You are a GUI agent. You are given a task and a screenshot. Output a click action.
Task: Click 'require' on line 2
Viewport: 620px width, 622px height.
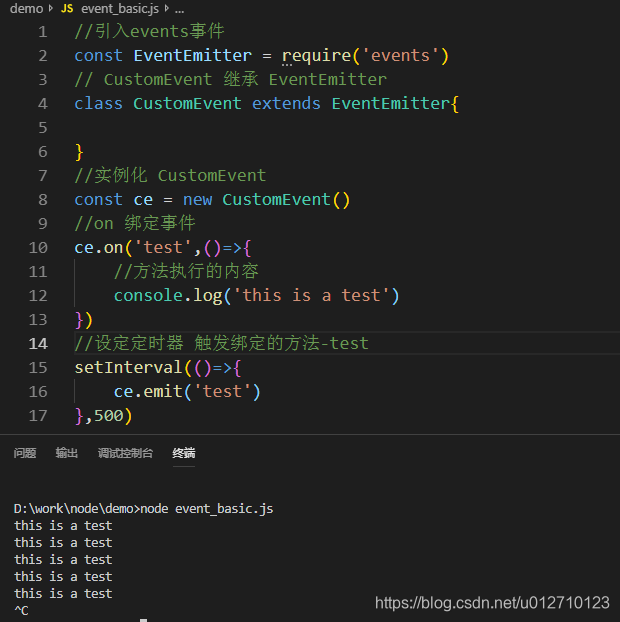pos(317,56)
